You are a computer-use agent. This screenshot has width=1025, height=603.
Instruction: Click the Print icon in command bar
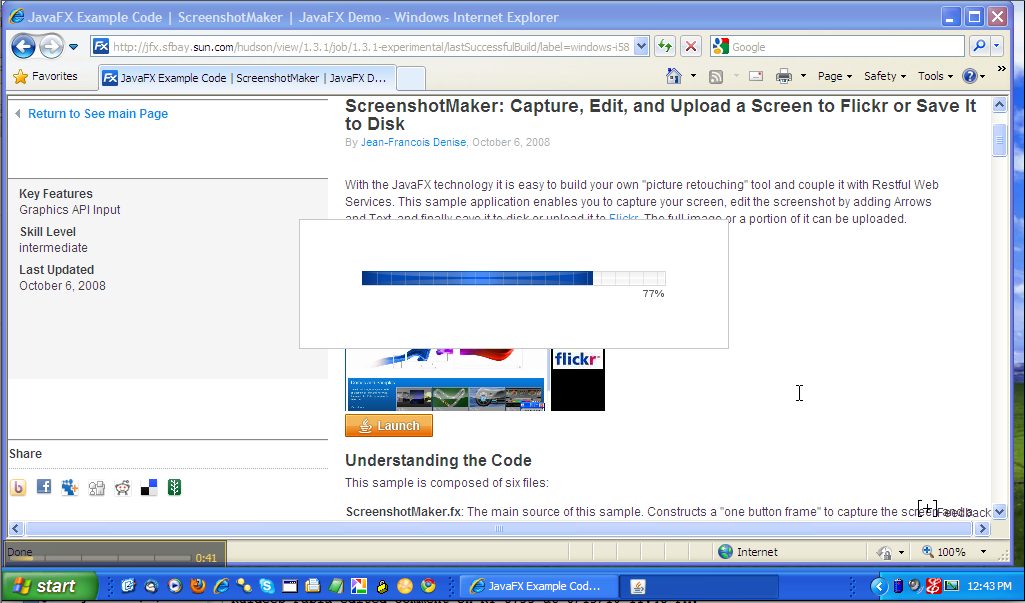tap(784, 76)
